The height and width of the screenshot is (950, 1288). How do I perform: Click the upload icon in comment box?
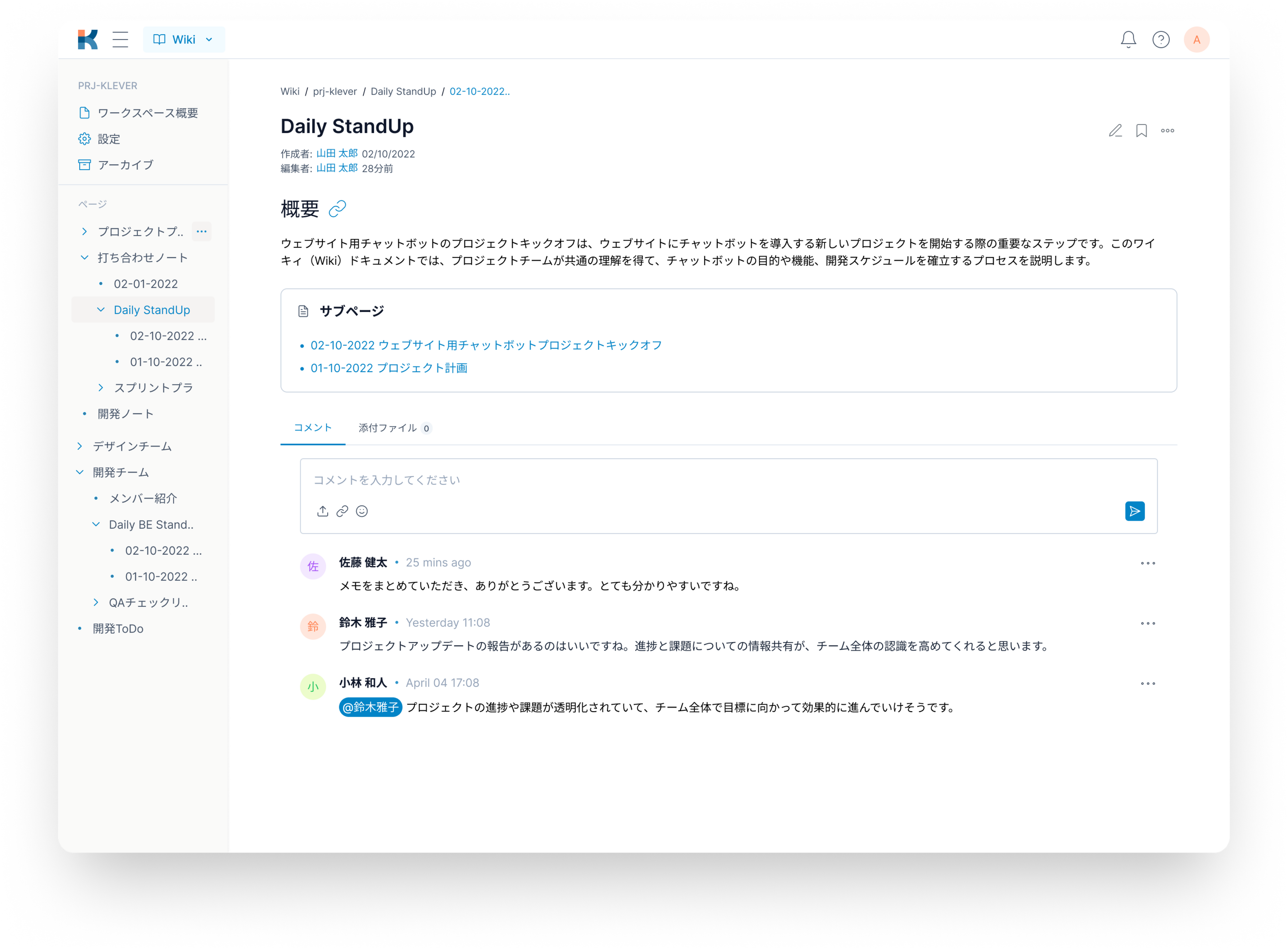click(x=323, y=511)
